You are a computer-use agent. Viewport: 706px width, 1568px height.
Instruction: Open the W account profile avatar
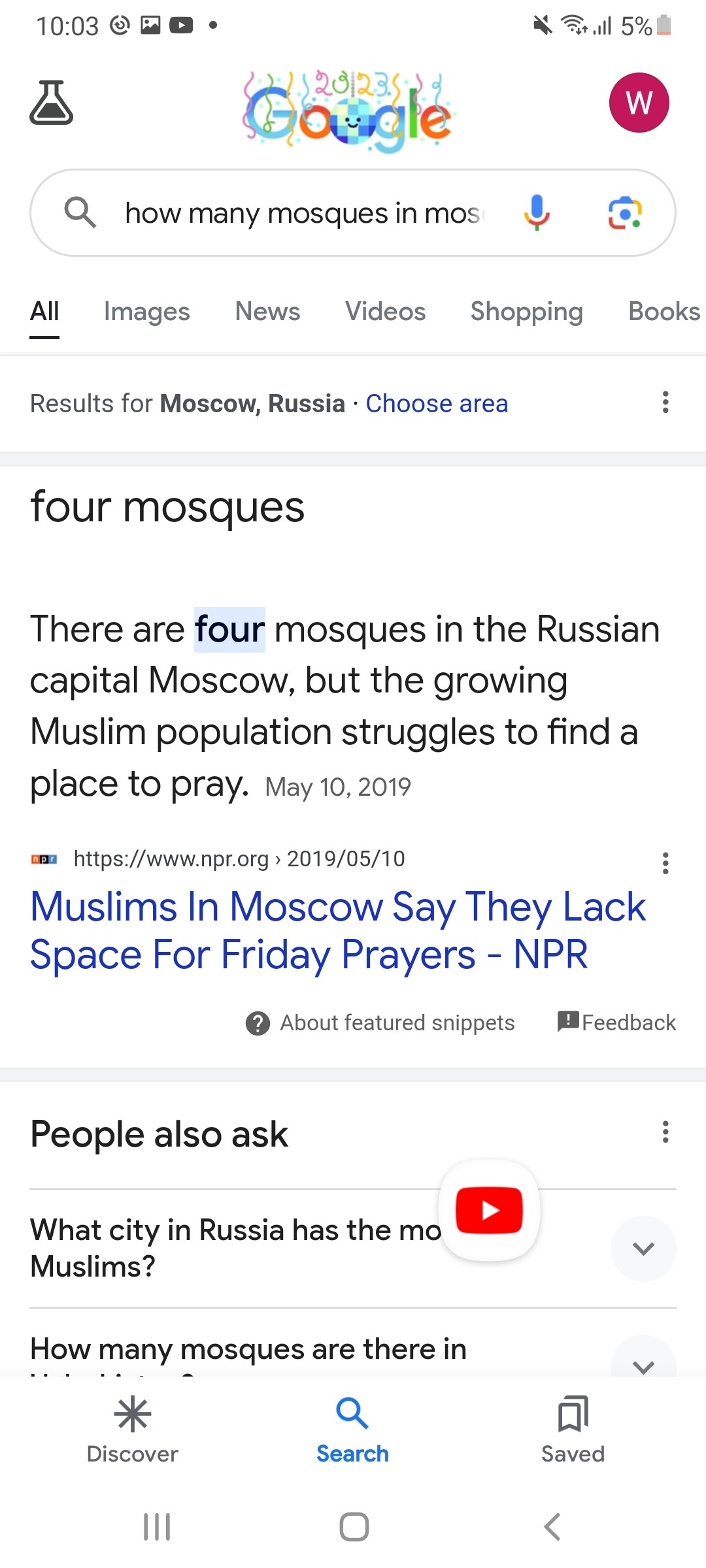coord(639,103)
